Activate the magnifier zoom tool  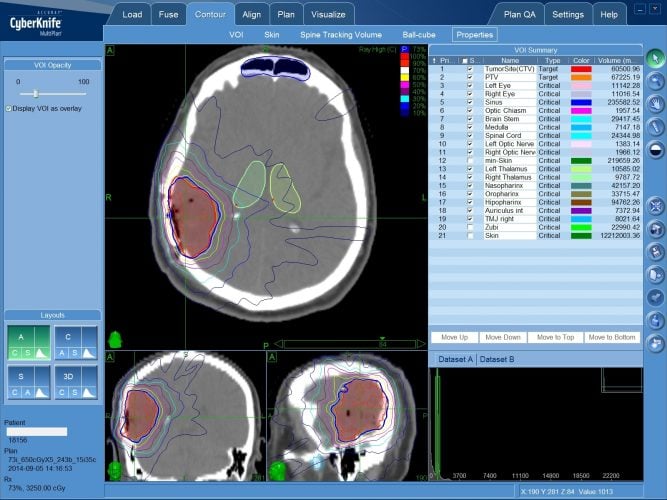[655, 80]
